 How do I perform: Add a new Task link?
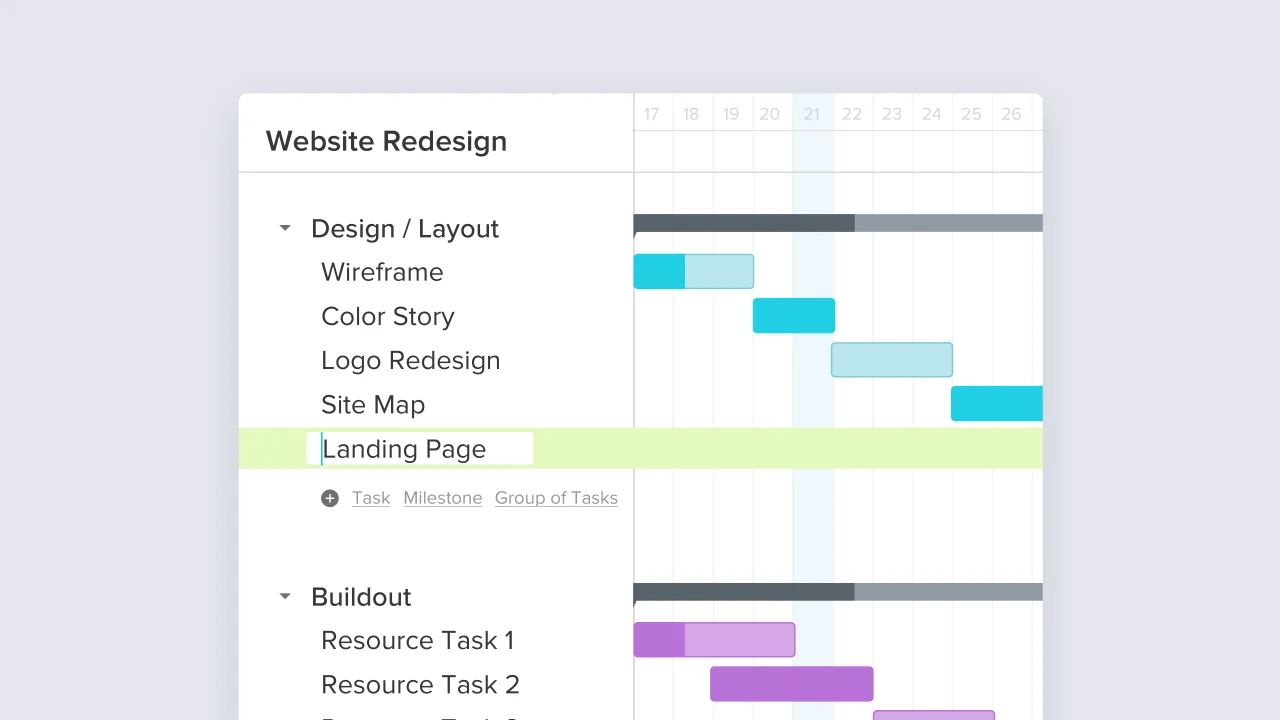[371, 498]
